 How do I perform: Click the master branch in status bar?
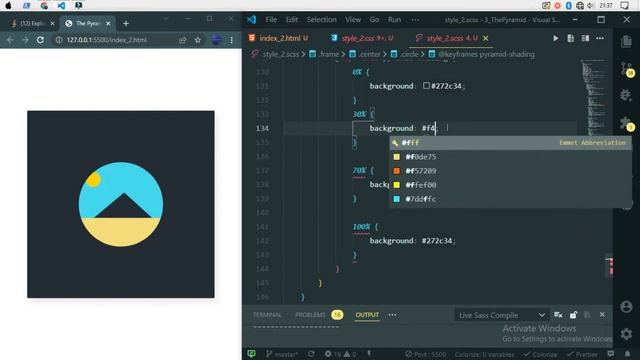click(x=282, y=354)
